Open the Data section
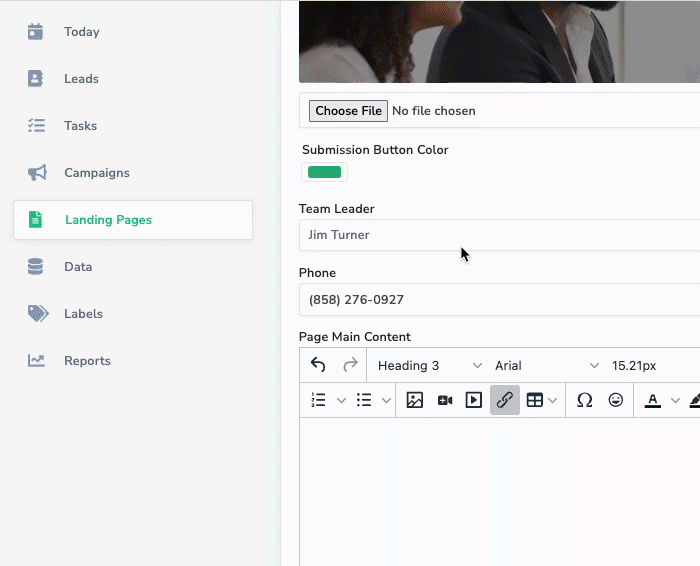This screenshot has width=700, height=566. tap(78, 266)
